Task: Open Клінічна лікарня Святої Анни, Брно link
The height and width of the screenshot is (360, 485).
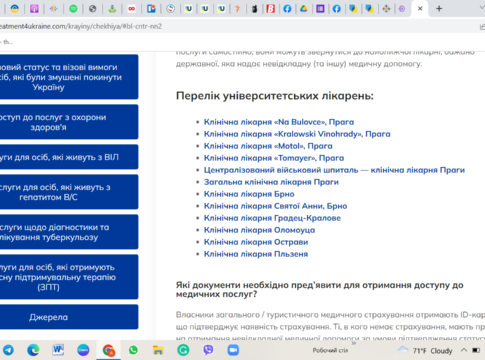Action: [275, 206]
